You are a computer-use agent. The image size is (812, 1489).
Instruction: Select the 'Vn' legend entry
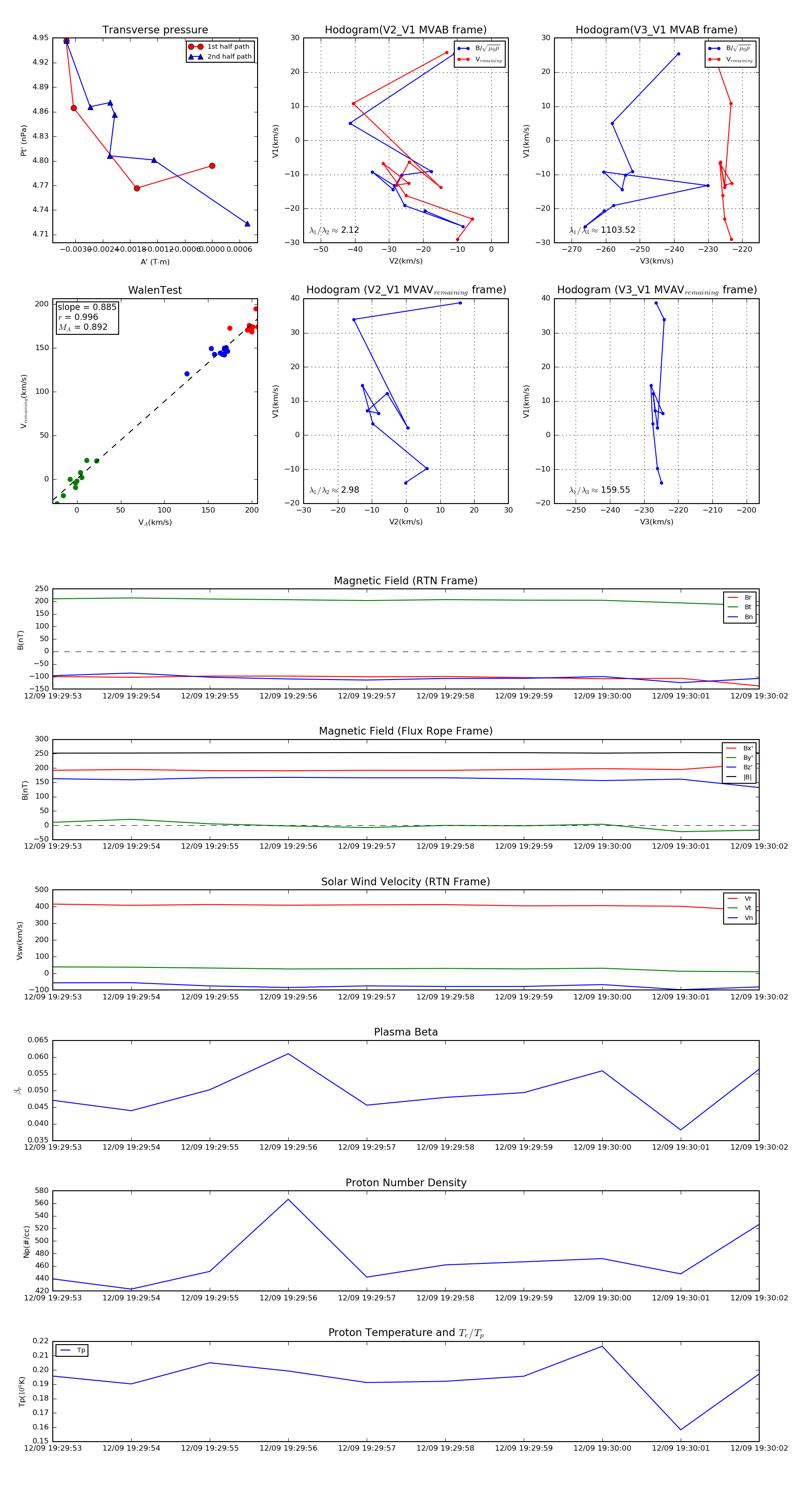pyautogui.click(x=740, y=918)
